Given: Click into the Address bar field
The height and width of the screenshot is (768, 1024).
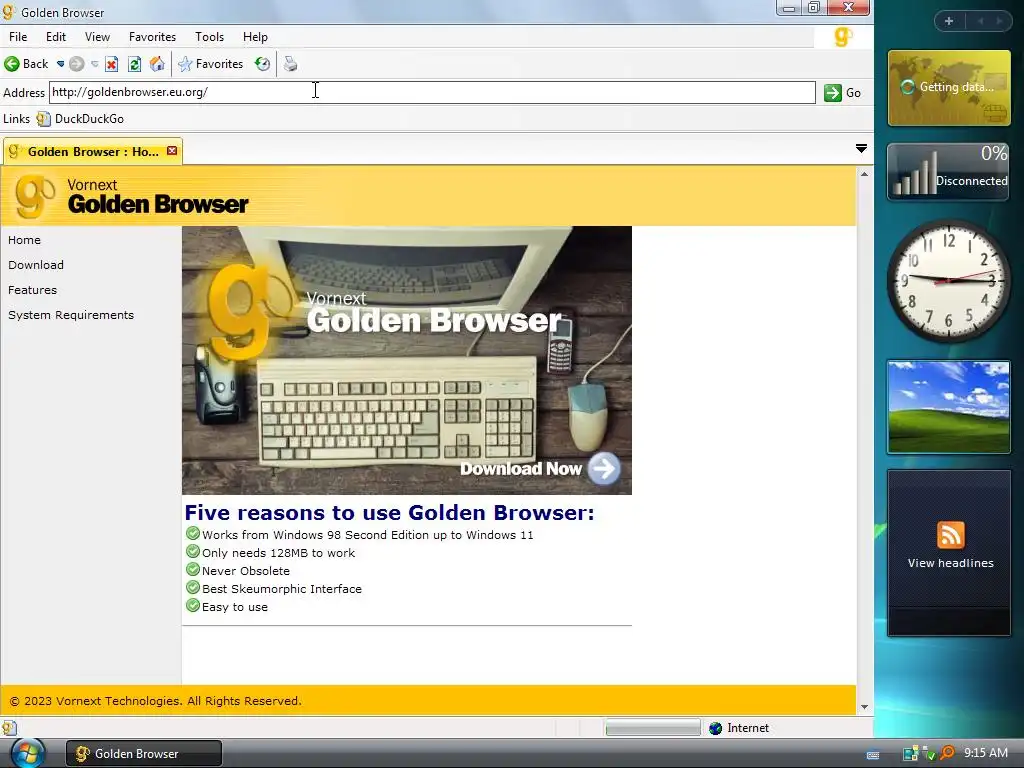Looking at the screenshot, I should [432, 92].
